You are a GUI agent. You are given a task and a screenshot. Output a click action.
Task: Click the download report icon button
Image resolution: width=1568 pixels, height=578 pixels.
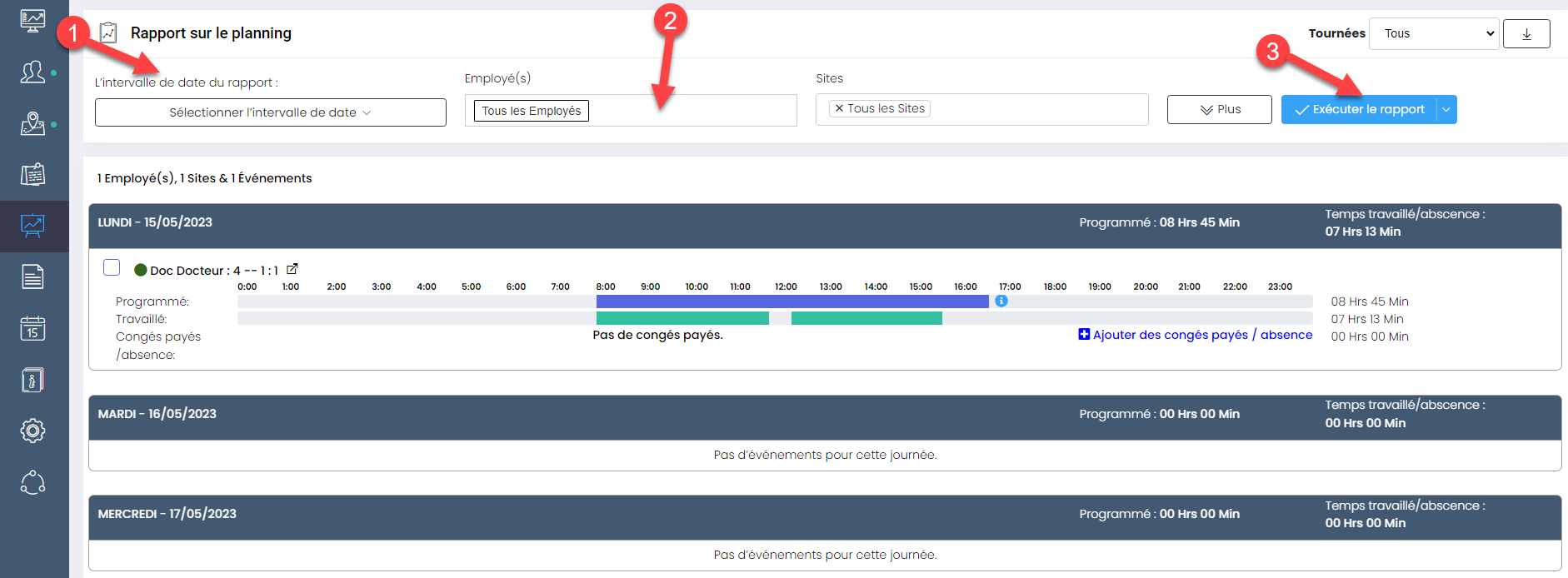point(1526,34)
